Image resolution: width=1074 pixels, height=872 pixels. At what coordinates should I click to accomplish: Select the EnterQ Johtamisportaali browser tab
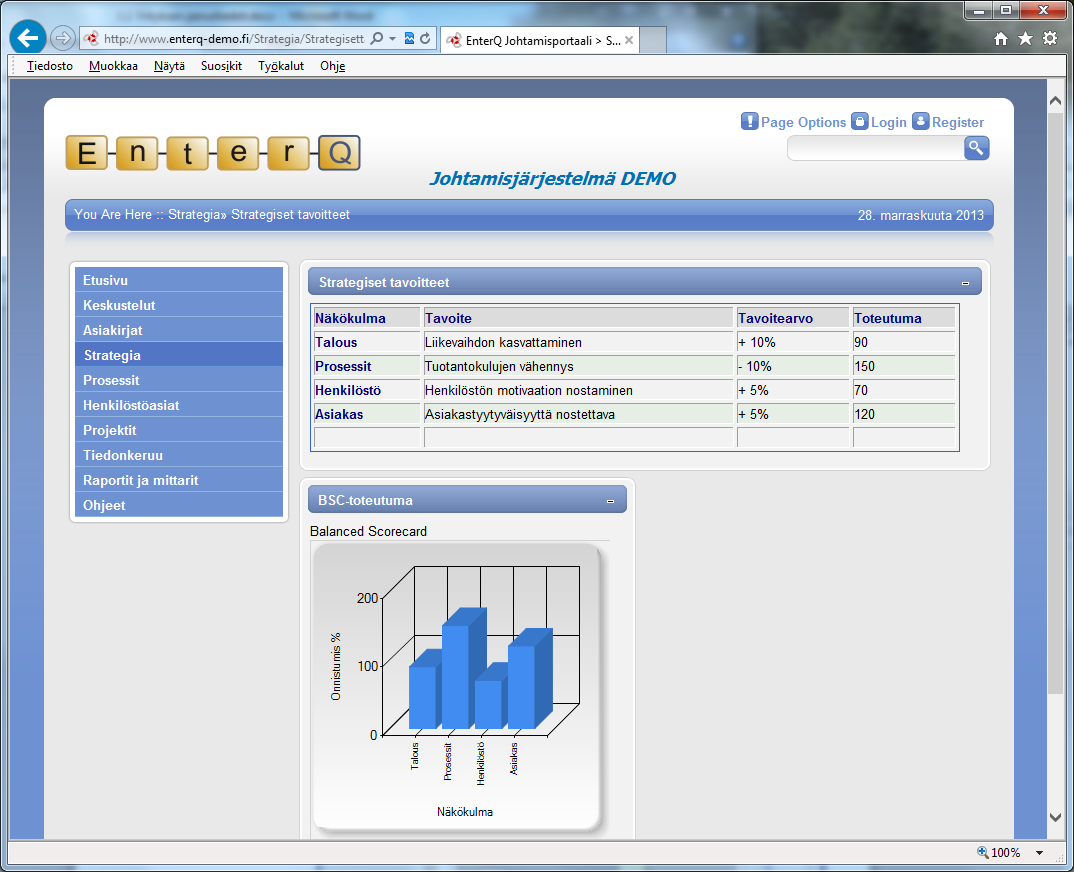pyautogui.click(x=540, y=40)
